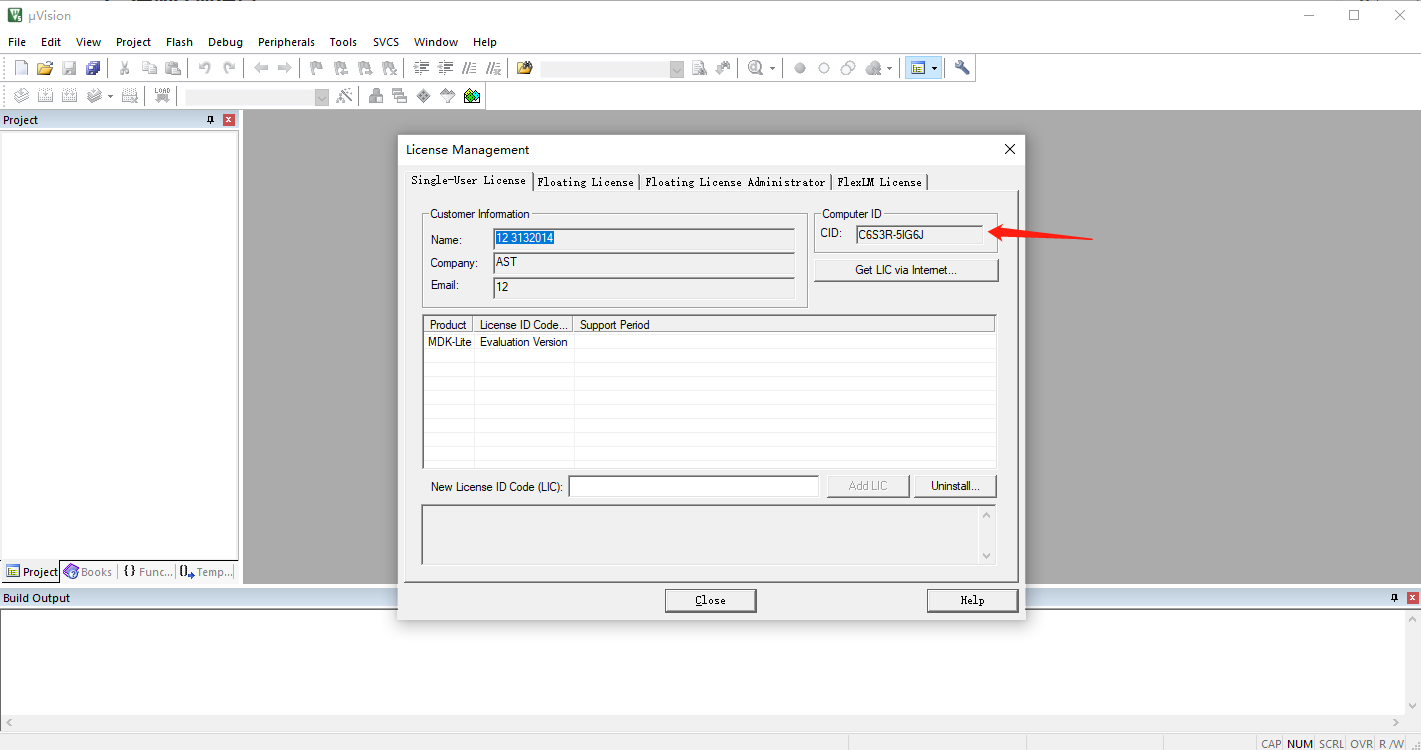The height and width of the screenshot is (750, 1421).
Task: Open the breakpoints dropdown arrow
Action: click(889, 68)
